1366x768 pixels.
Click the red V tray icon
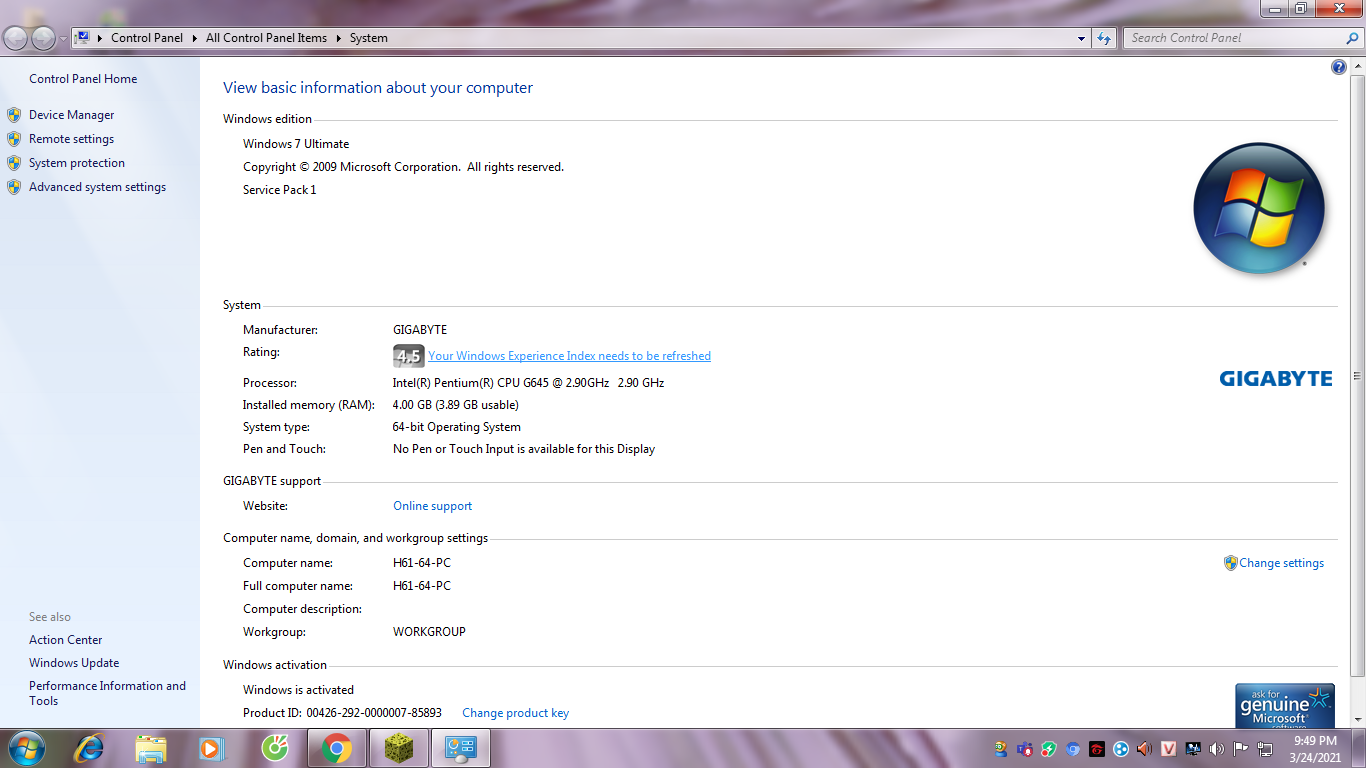tap(1169, 748)
